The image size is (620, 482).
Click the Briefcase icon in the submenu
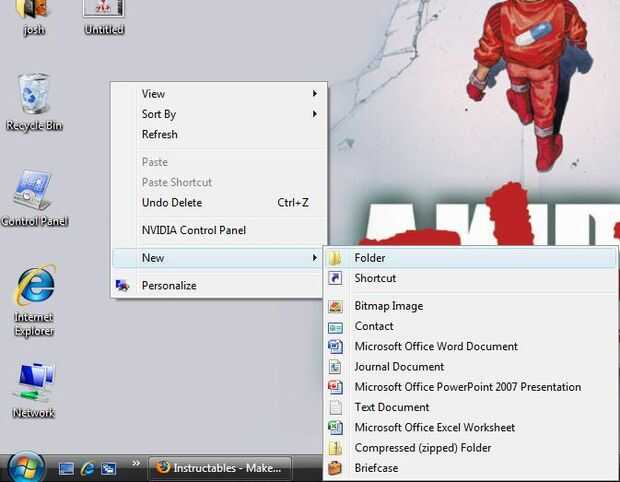coord(335,468)
